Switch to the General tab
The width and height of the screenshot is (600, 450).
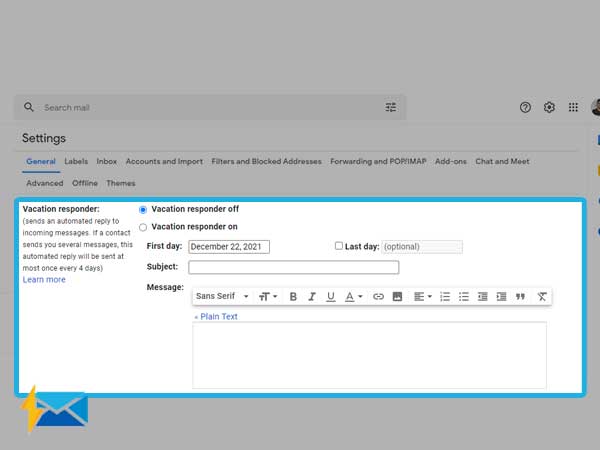coord(41,161)
